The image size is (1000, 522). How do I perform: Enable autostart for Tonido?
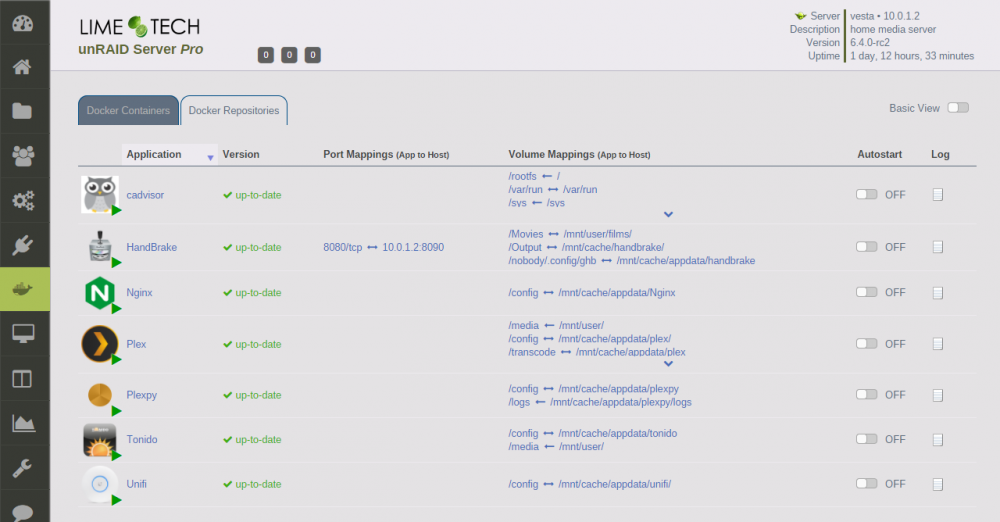click(x=867, y=439)
